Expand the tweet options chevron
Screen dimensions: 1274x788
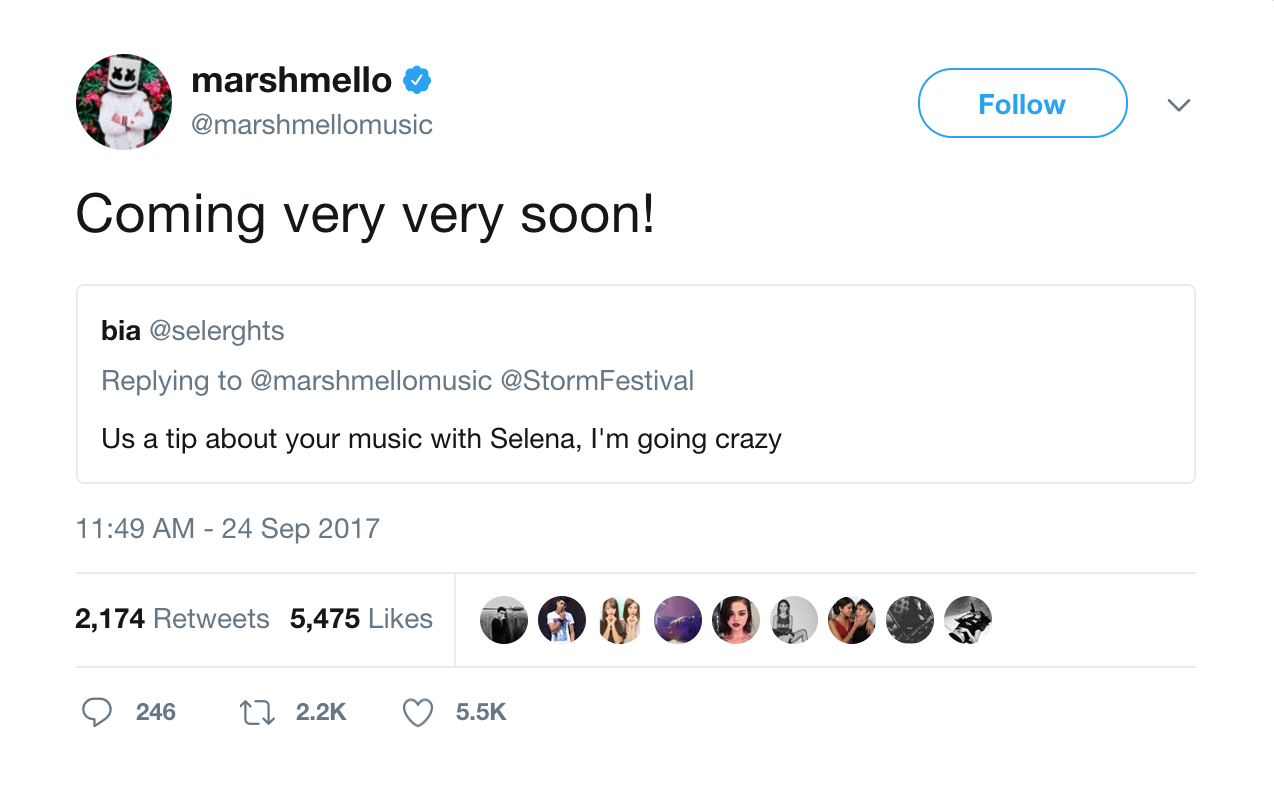(1179, 104)
